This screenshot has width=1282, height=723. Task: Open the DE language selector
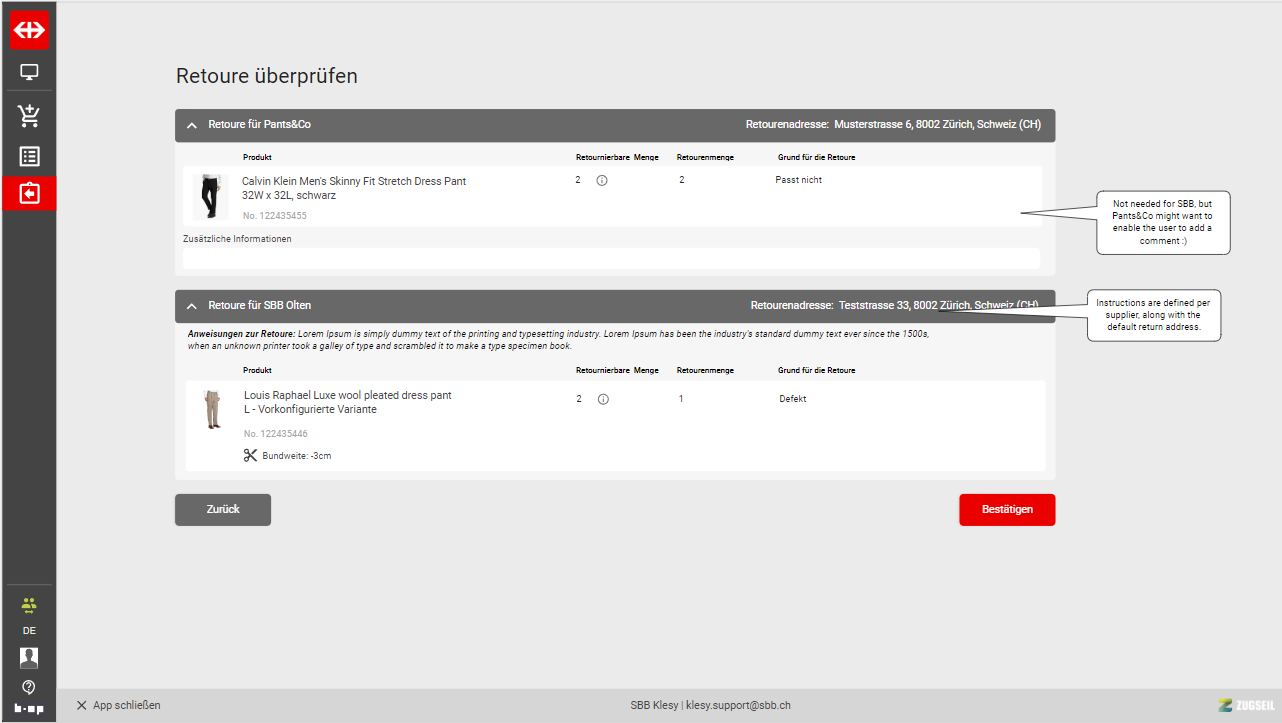click(x=29, y=631)
